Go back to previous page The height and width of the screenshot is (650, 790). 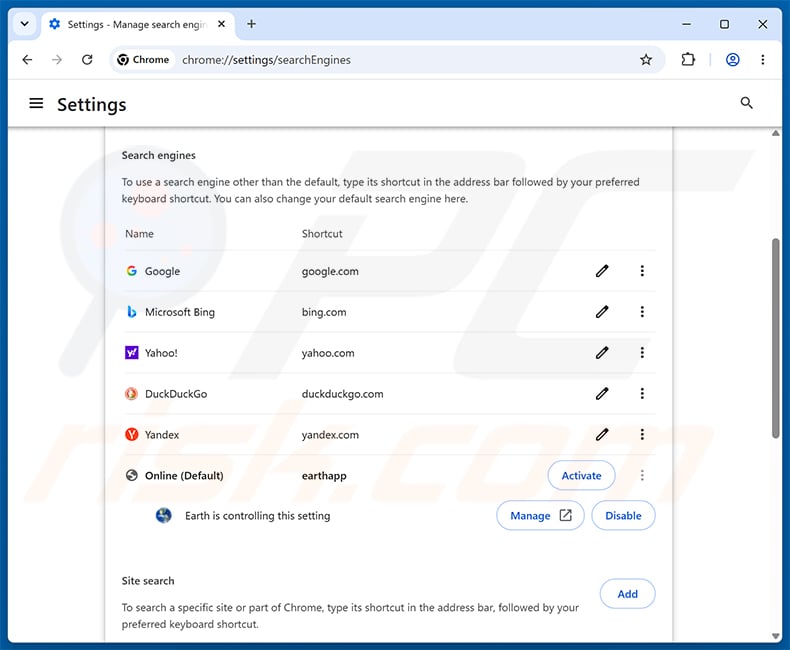[x=27, y=59]
